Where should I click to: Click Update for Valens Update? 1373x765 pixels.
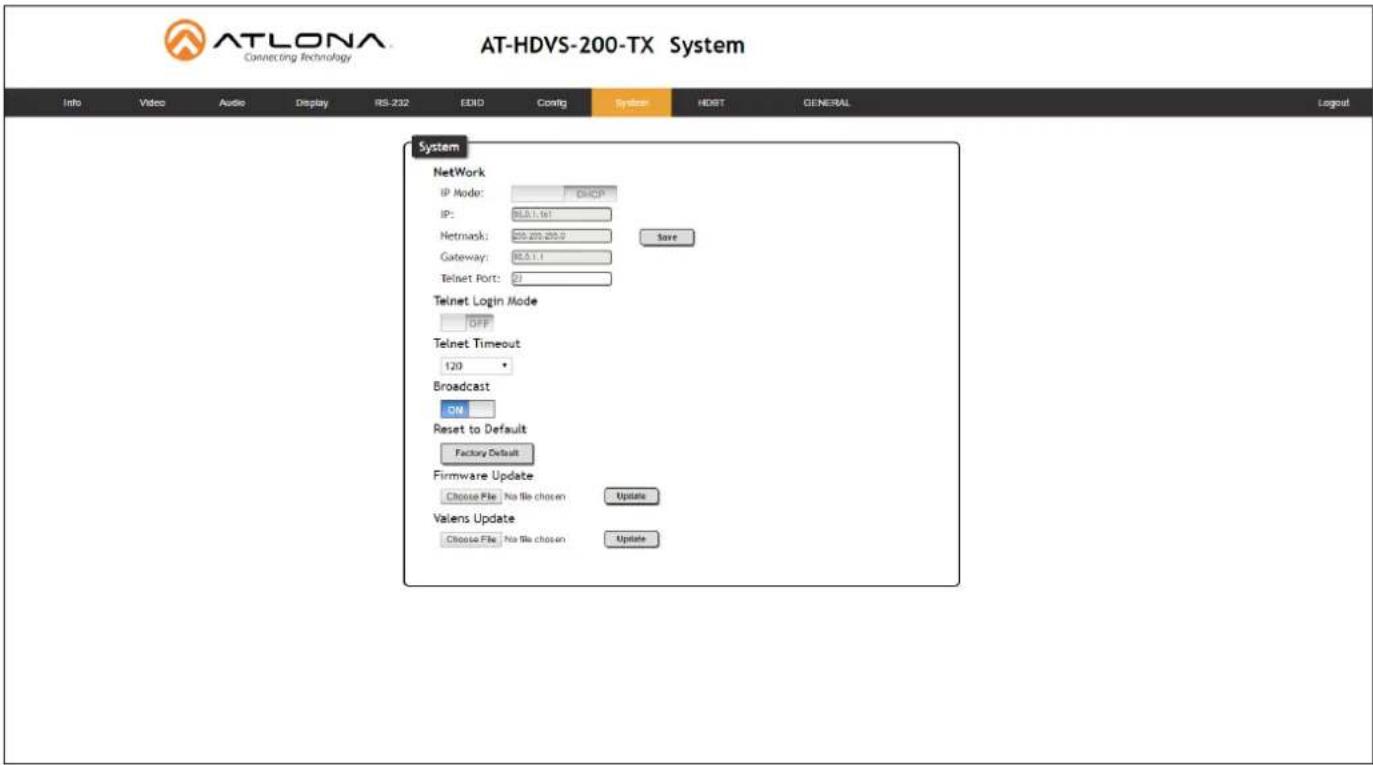point(631,539)
